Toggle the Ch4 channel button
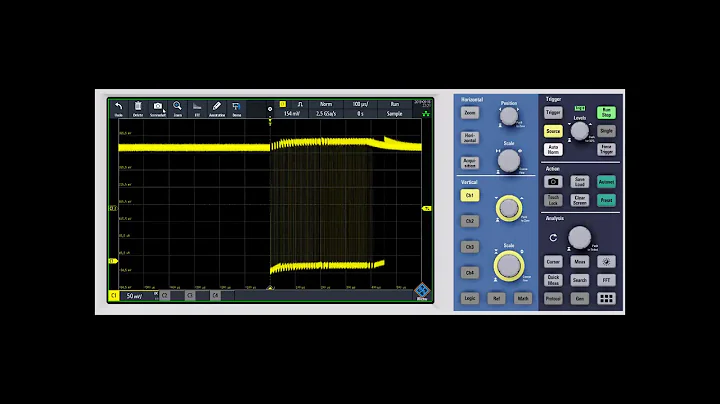The image size is (720, 404). (469, 273)
